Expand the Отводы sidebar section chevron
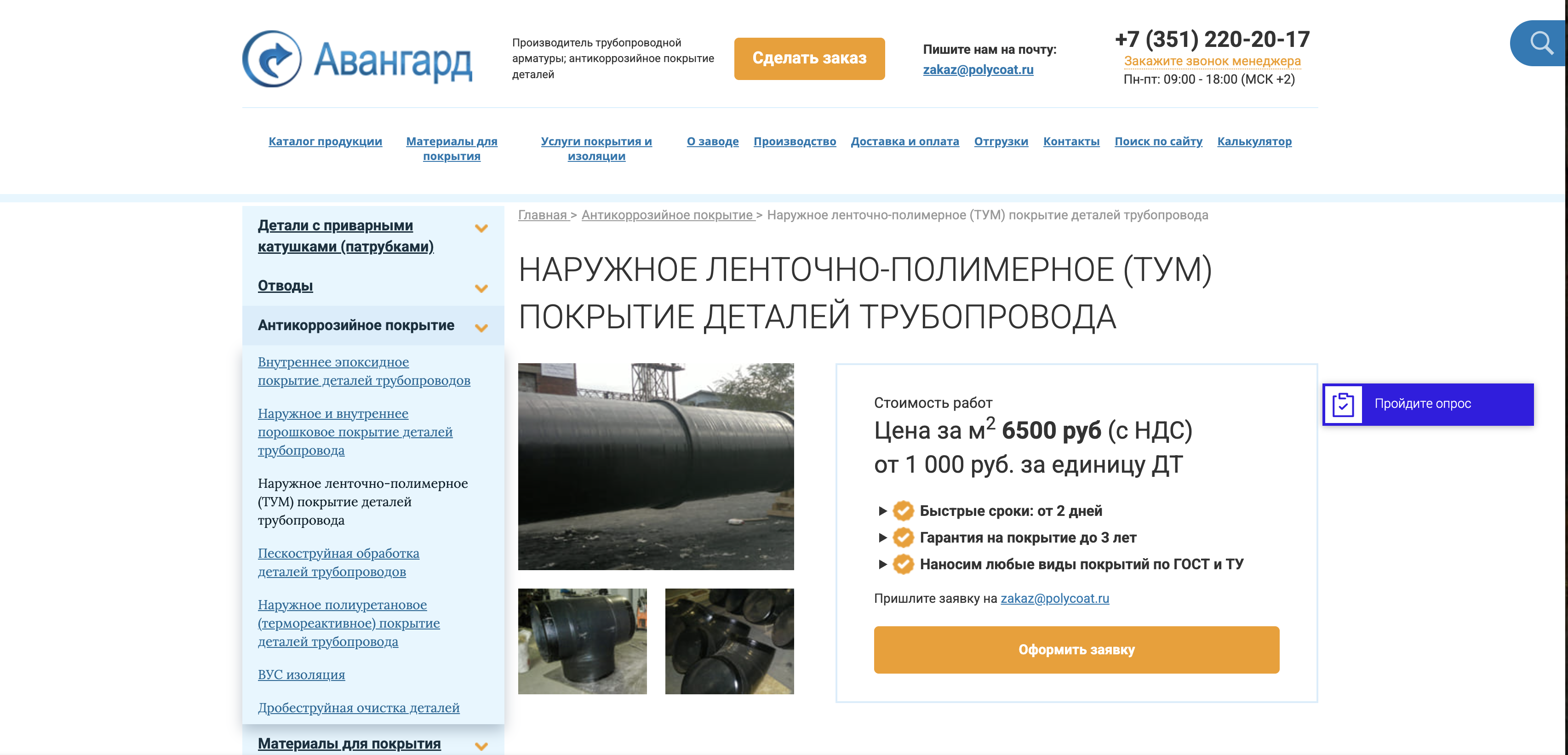 pyautogui.click(x=481, y=289)
